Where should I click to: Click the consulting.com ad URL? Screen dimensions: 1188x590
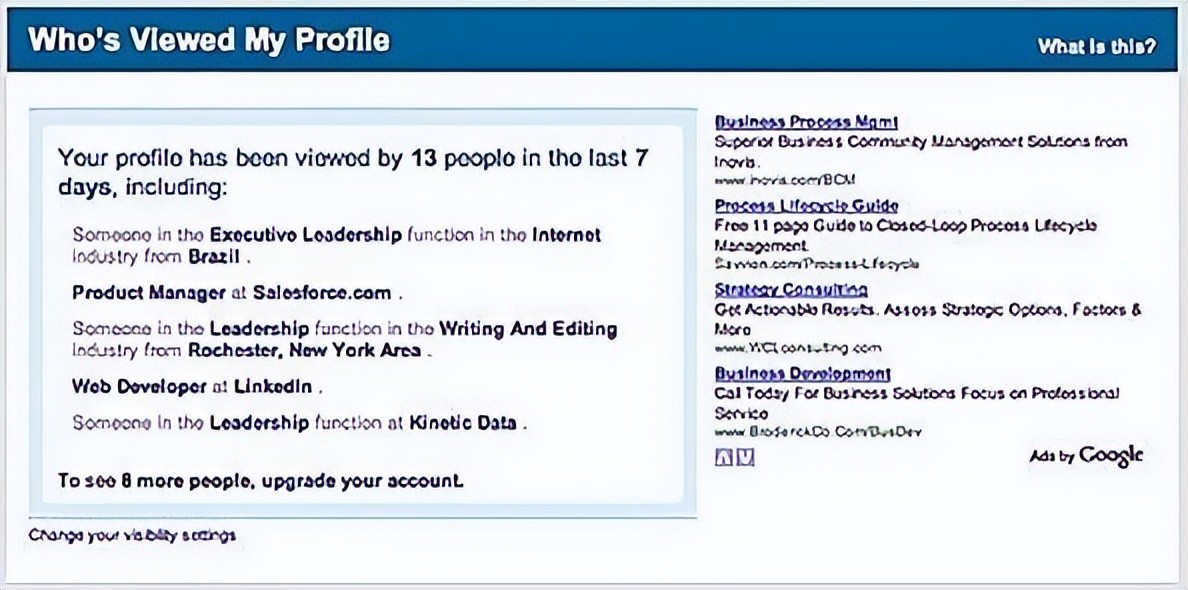(798, 348)
